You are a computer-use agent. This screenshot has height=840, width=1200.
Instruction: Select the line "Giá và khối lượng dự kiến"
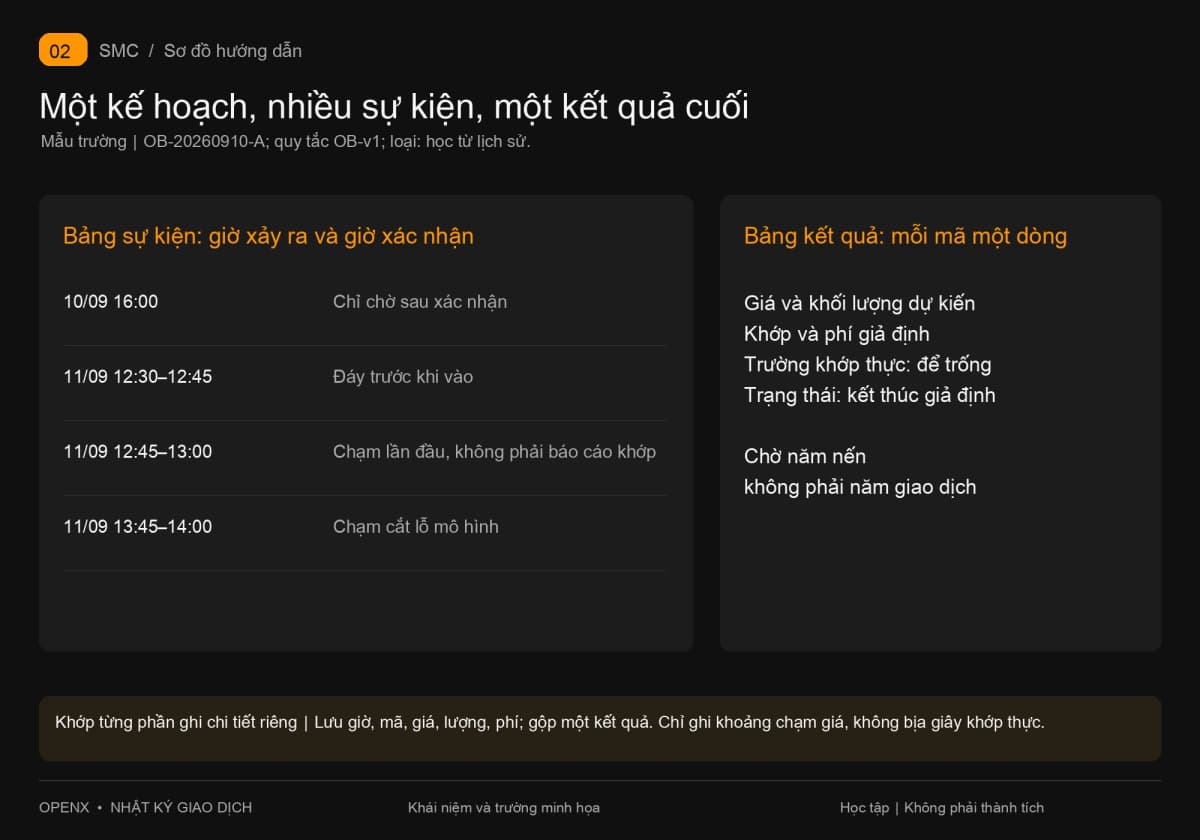tap(860, 303)
